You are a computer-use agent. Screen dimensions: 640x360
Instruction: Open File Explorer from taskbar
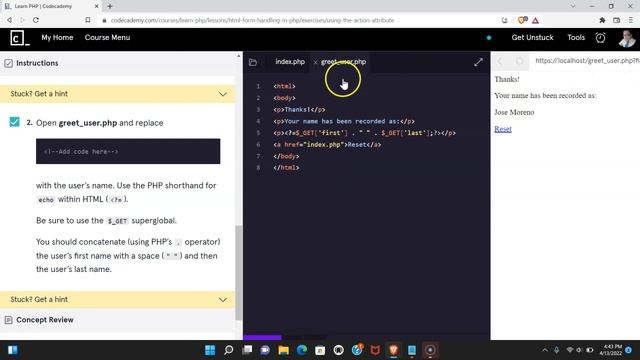[x=283, y=350]
